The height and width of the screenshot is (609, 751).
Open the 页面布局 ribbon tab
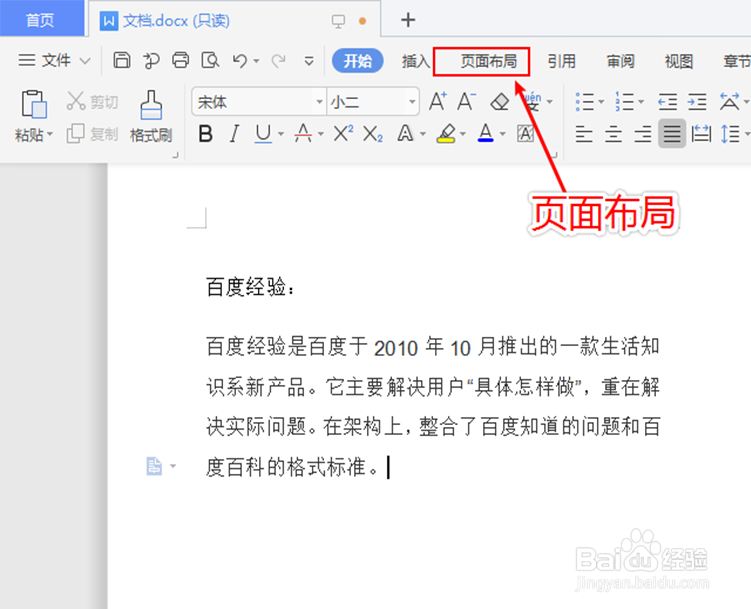(x=489, y=61)
